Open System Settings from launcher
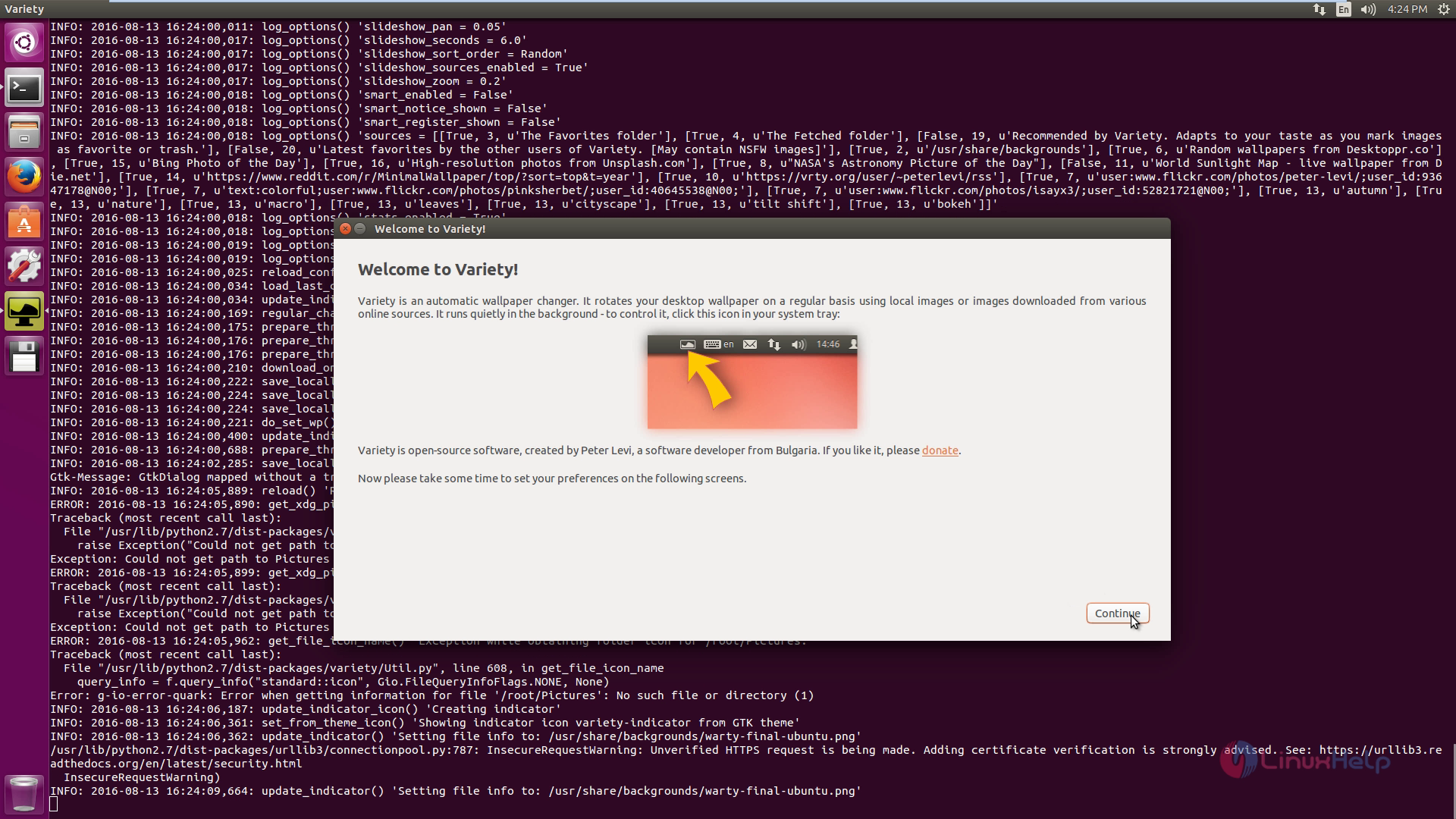 point(24,266)
